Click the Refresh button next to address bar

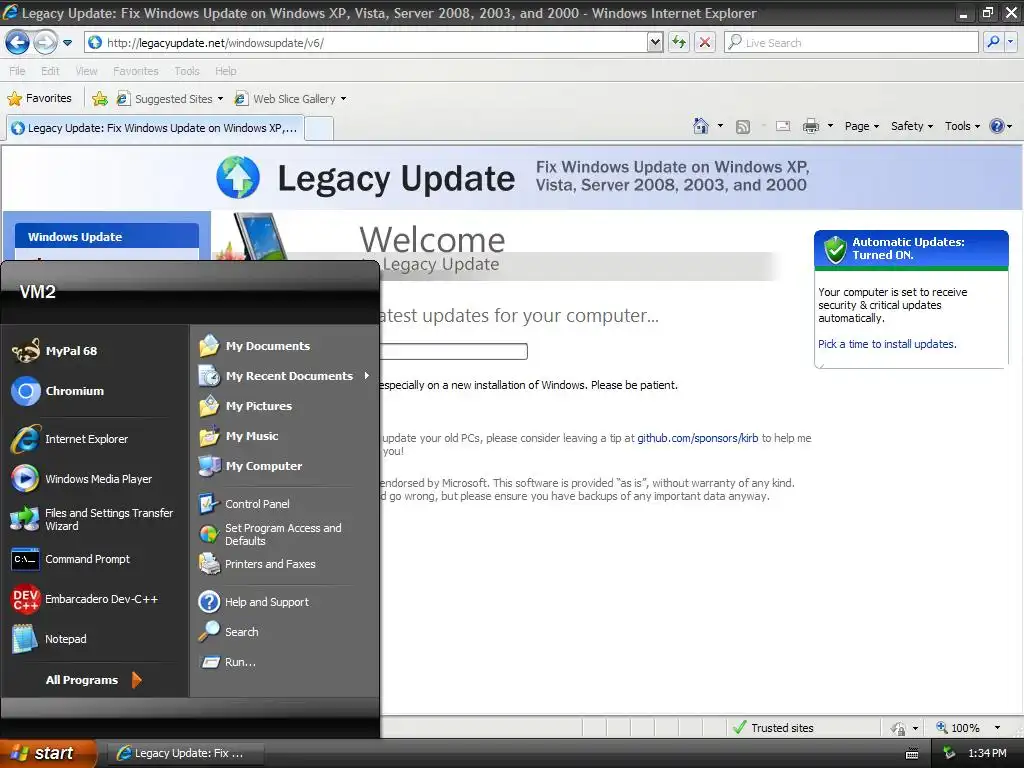click(679, 42)
